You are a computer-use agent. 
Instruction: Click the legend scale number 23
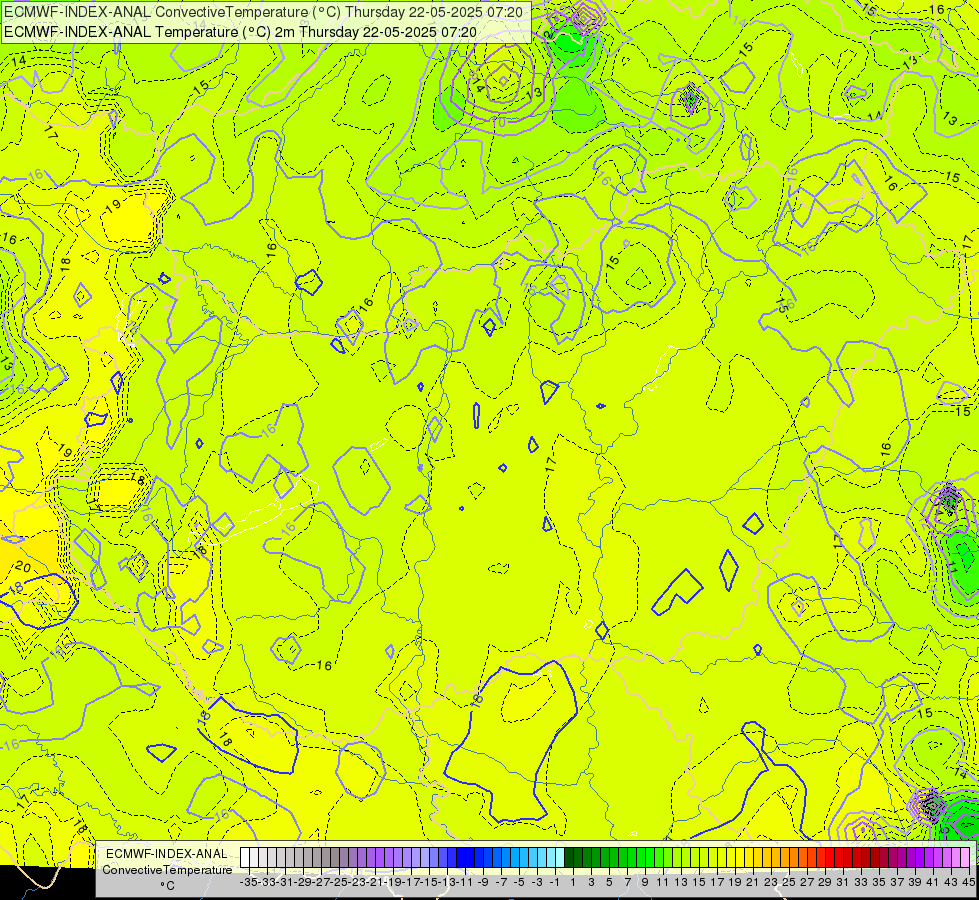coord(770,882)
